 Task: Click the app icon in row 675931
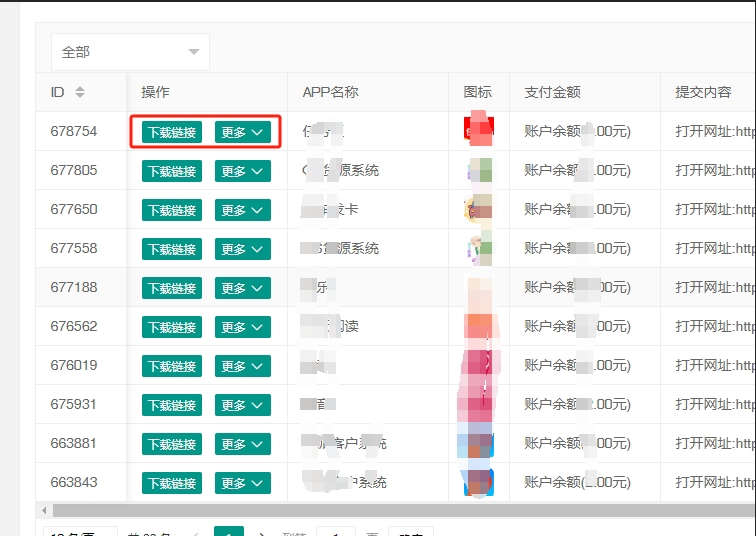pyautogui.click(x=479, y=404)
